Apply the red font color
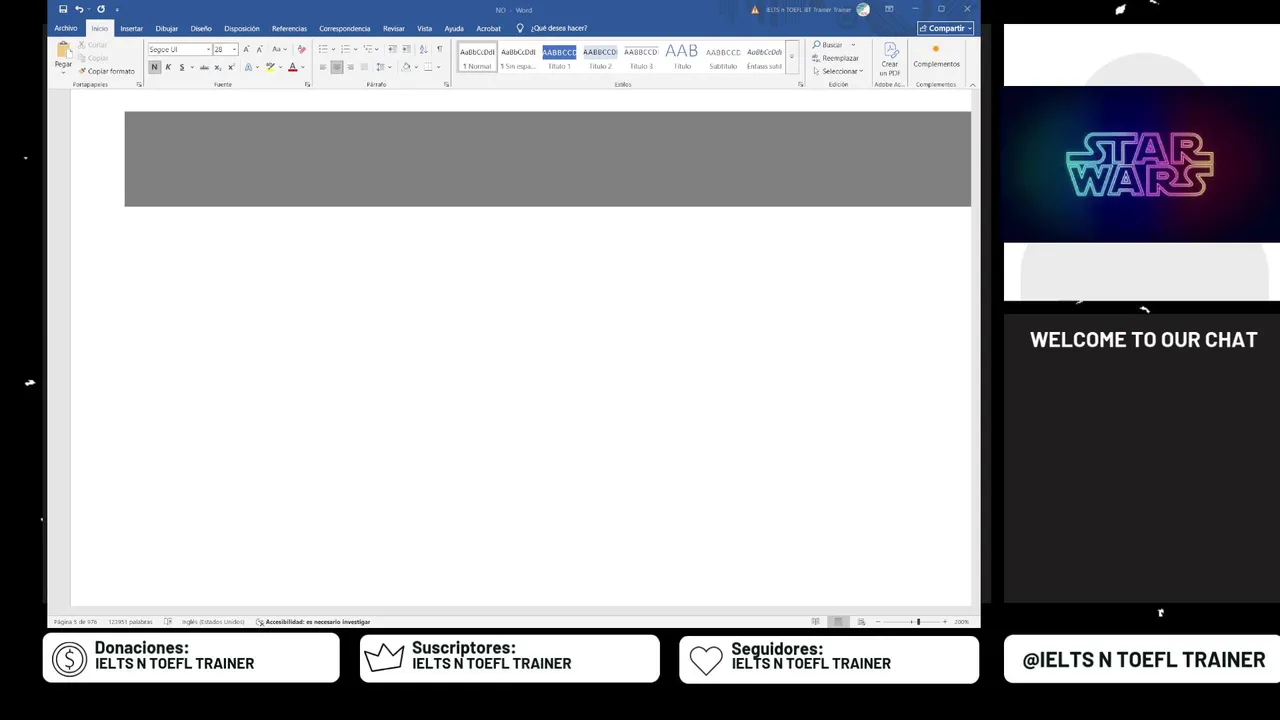This screenshot has width=1280, height=720. click(292, 67)
